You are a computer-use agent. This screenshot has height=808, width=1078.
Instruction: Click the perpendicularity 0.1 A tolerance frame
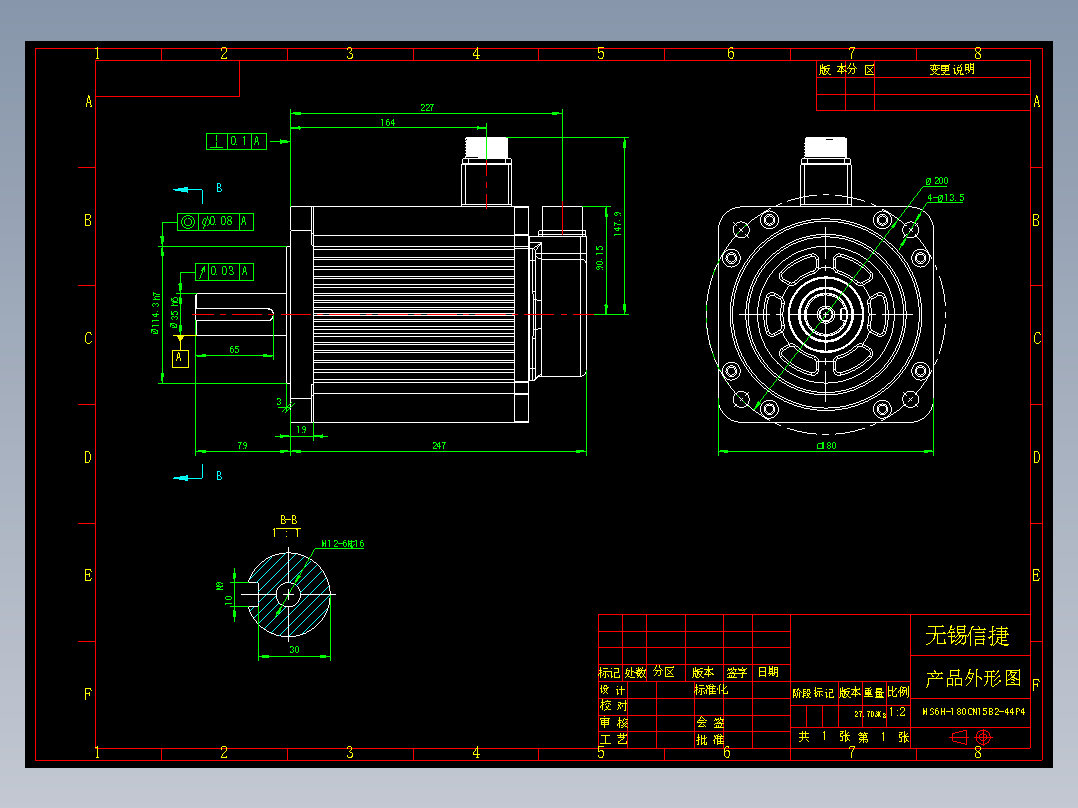(236, 141)
